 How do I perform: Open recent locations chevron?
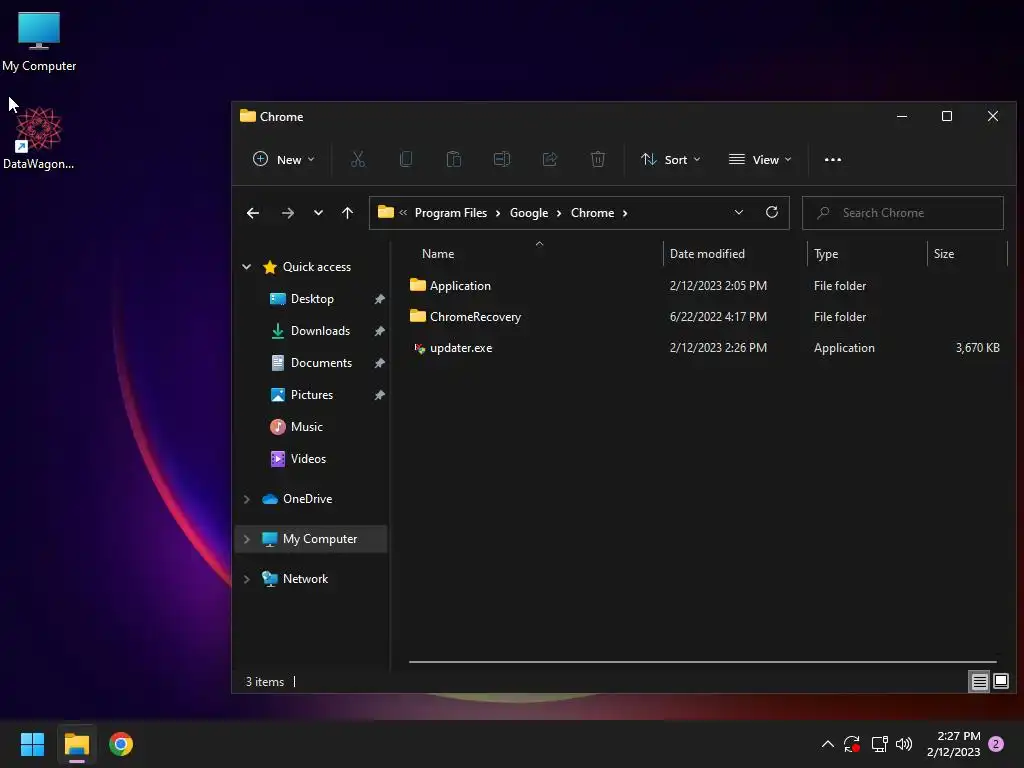pyautogui.click(x=318, y=213)
